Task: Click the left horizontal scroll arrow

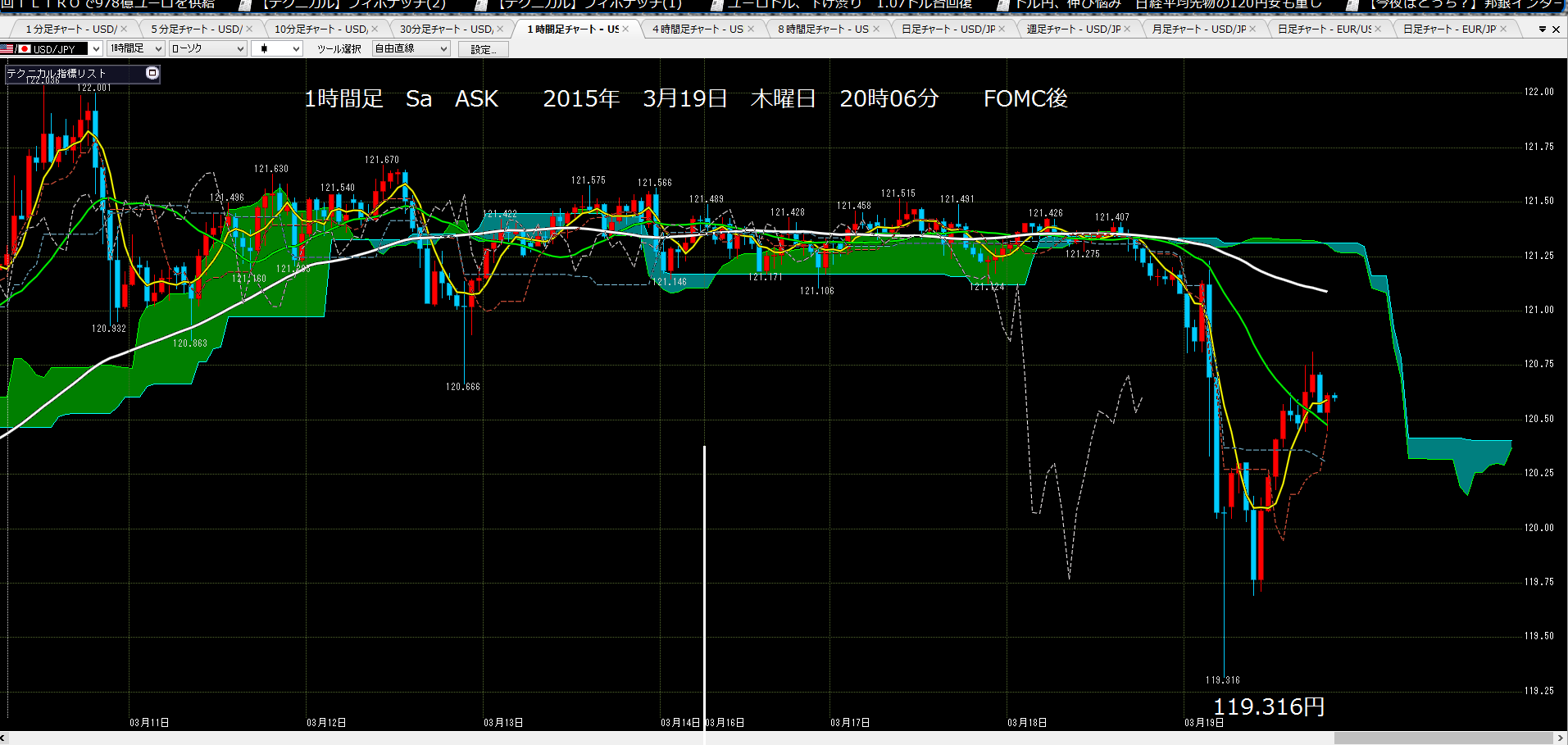Action: 4,738
